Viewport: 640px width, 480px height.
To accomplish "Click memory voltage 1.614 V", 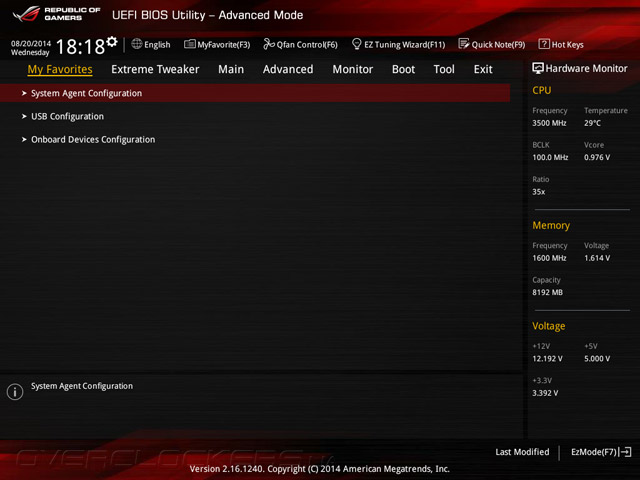I will [597, 258].
